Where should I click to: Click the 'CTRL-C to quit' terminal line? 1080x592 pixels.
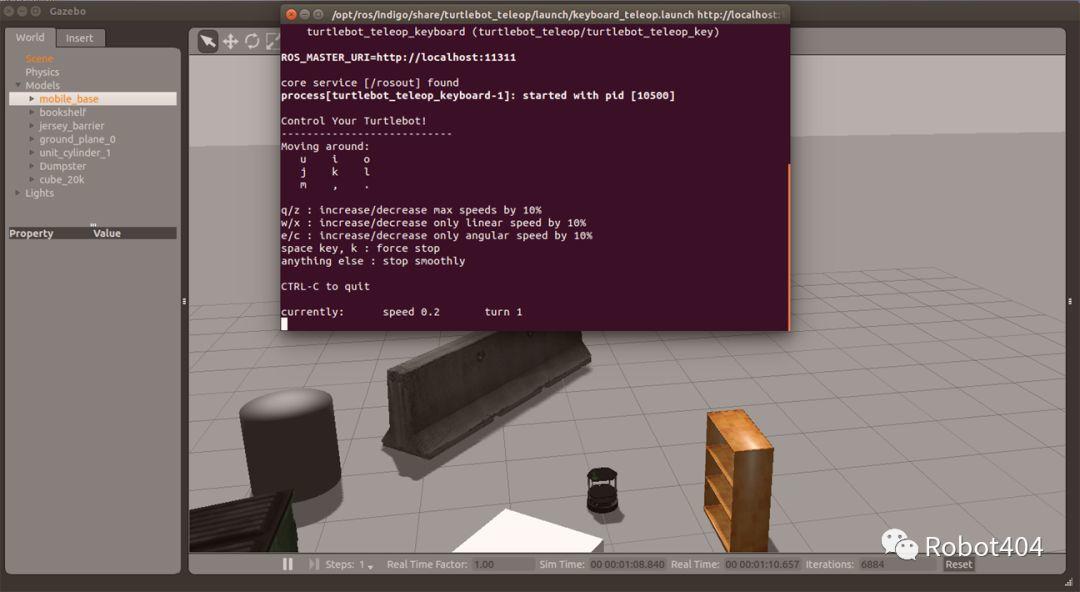[325, 287]
